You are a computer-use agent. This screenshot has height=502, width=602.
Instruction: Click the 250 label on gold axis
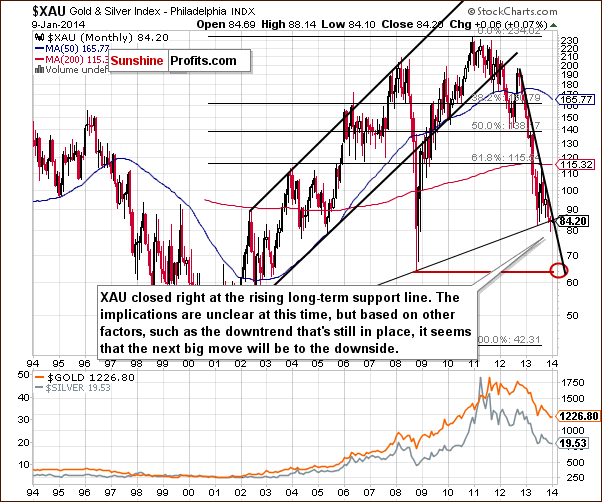coord(577,478)
